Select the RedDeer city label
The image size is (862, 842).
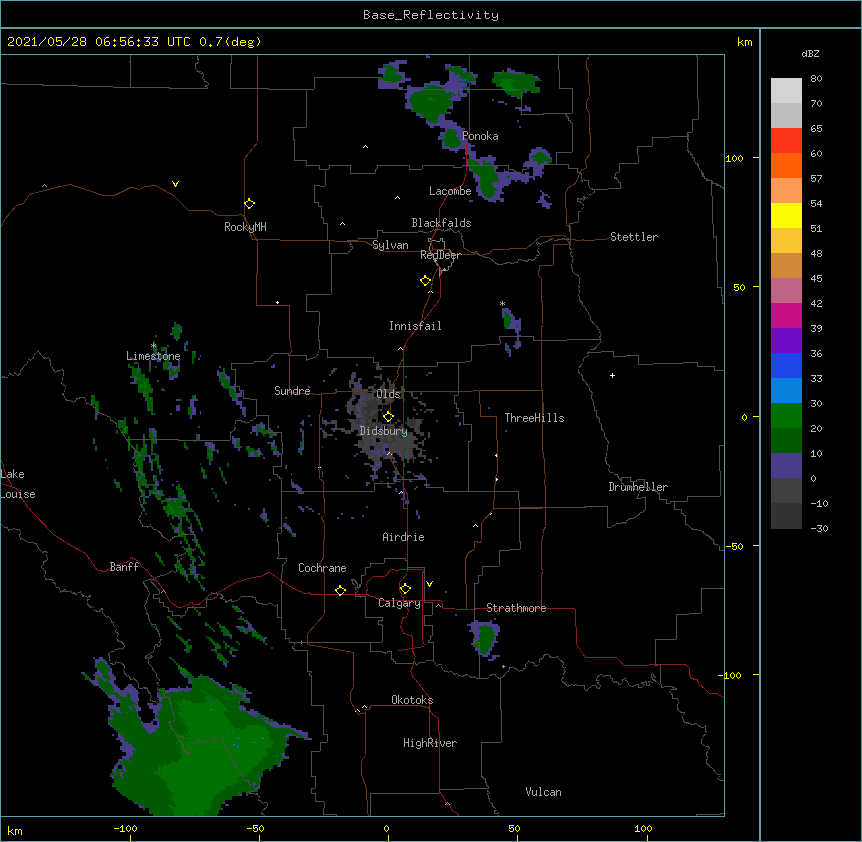[x=440, y=255]
